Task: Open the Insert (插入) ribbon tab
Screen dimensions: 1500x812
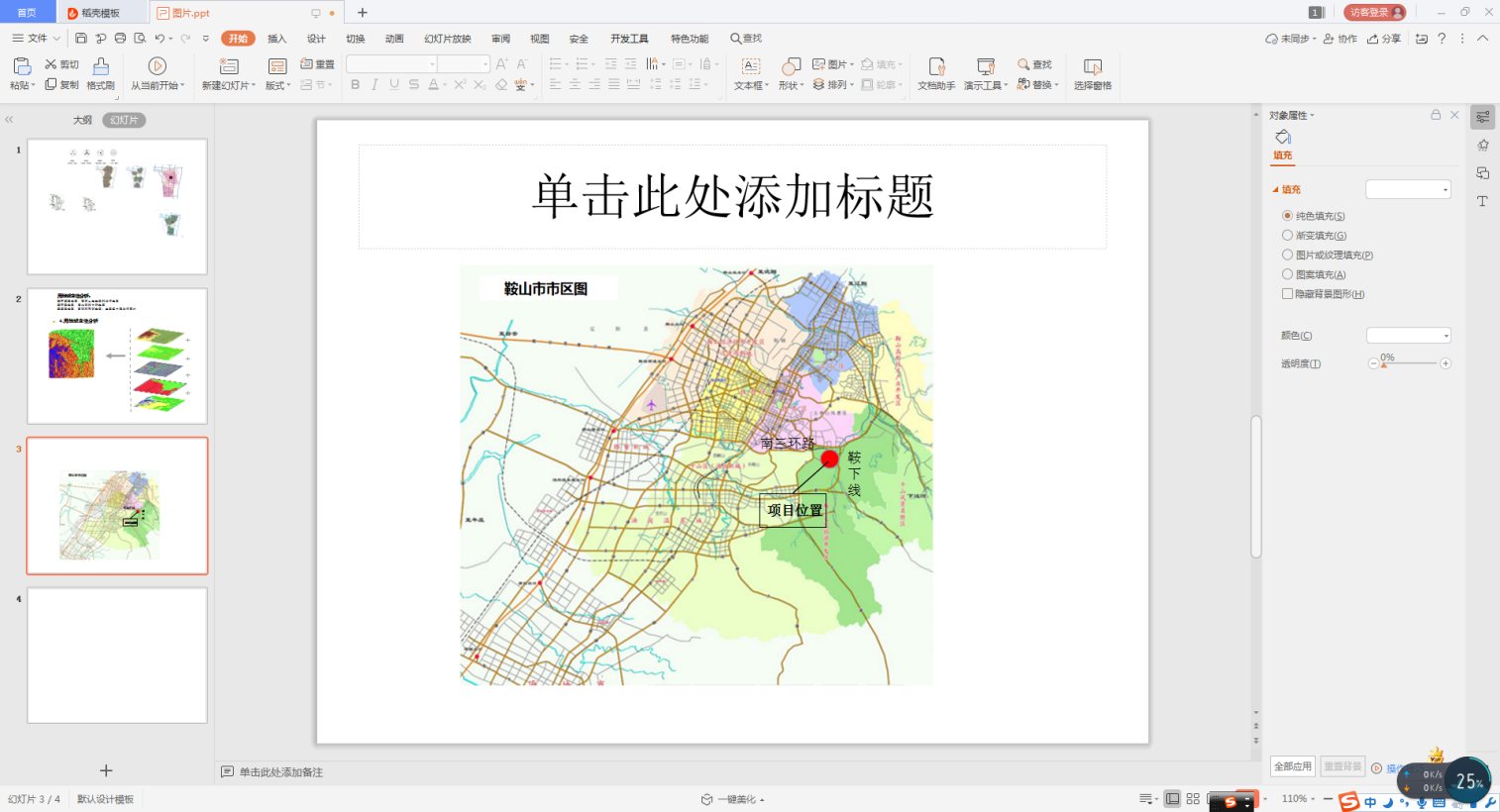Action: 276,39
